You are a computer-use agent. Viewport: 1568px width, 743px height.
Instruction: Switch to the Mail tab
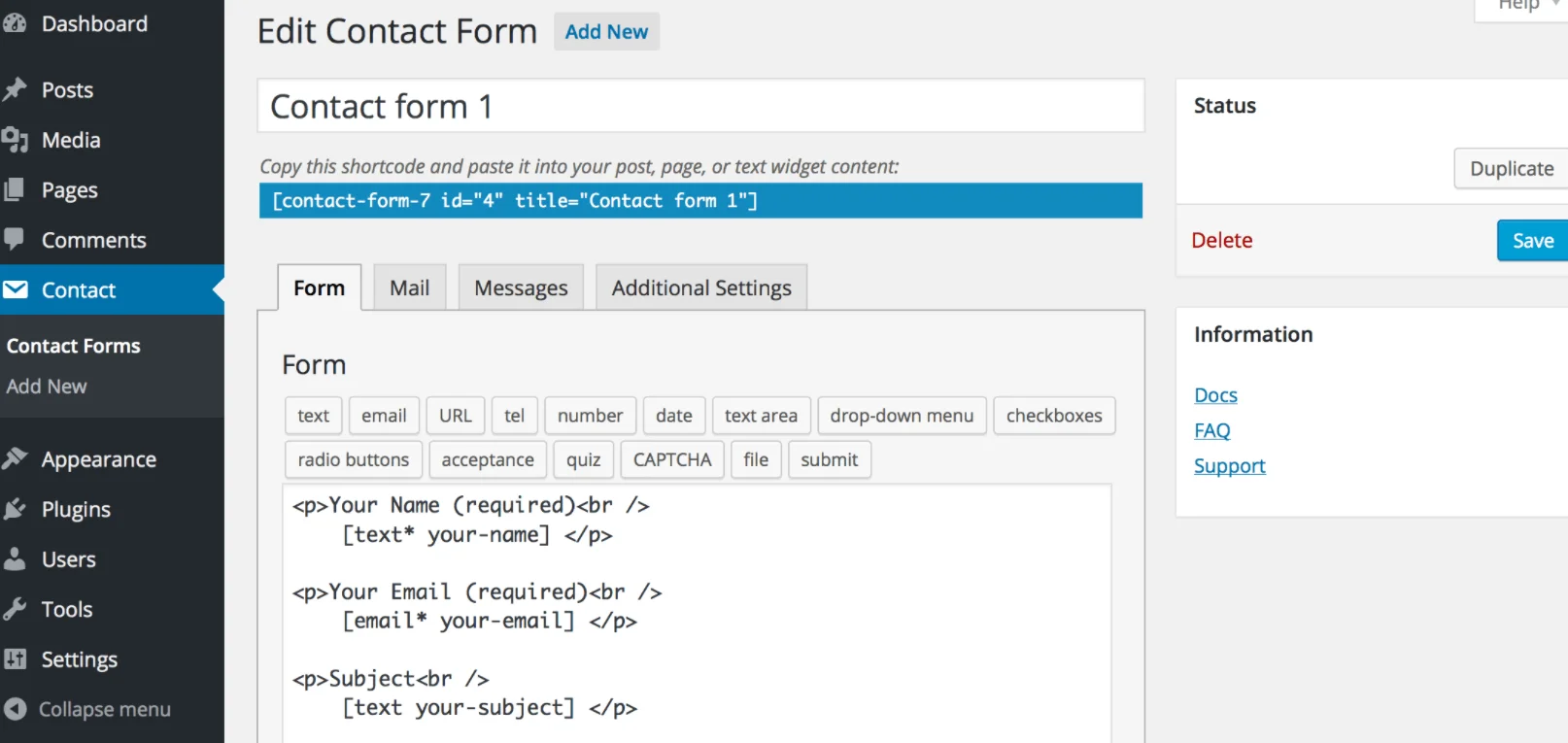point(410,288)
